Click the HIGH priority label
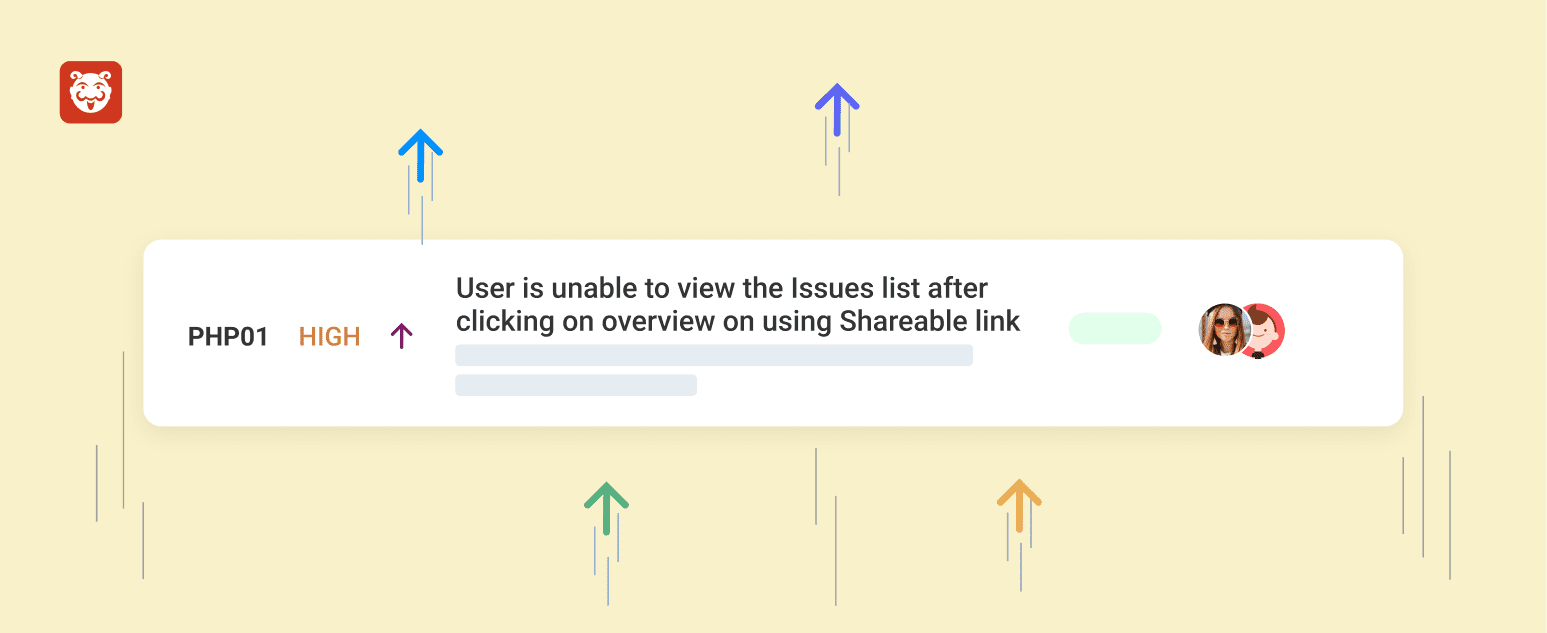This screenshot has width=1547, height=633. coord(329,337)
